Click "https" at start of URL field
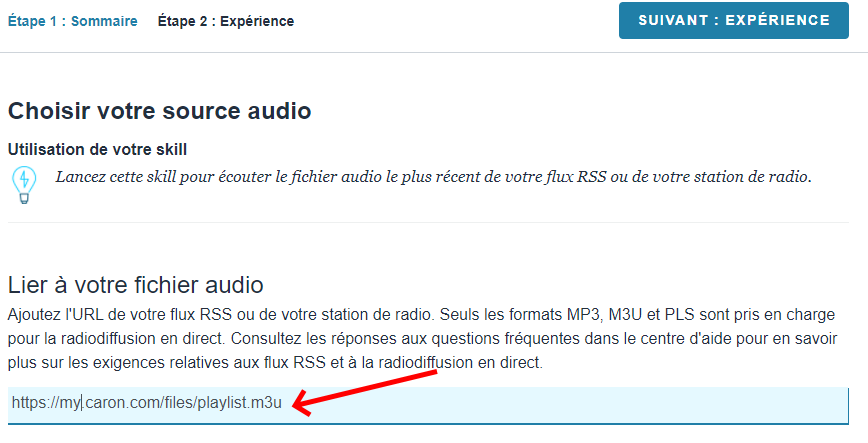 (28, 404)
